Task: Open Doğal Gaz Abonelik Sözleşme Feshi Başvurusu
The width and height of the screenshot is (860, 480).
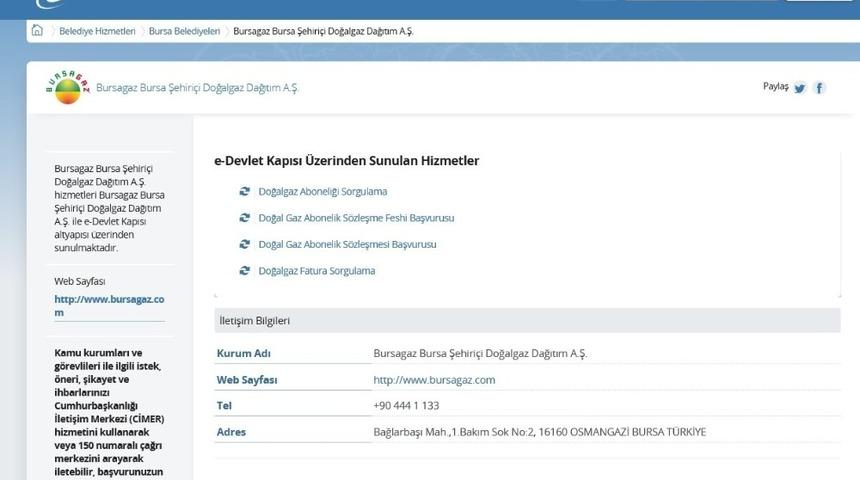Action: tap(356, 218)
